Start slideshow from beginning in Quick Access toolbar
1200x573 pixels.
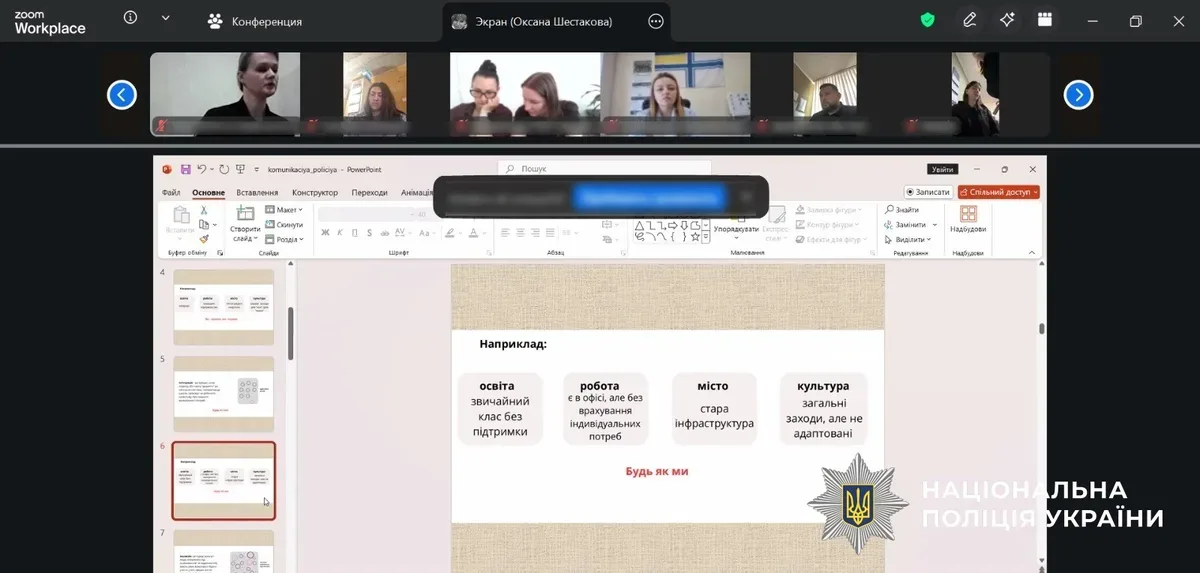point(240,170)
